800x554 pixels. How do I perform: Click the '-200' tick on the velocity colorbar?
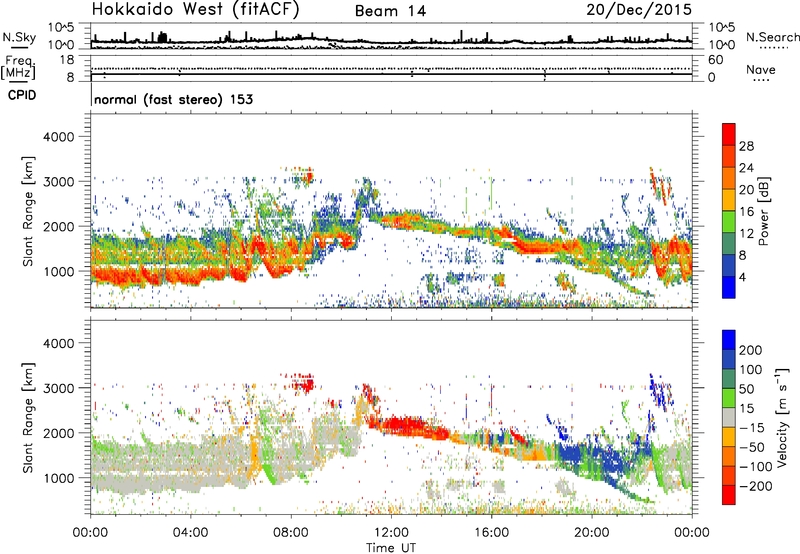[755, 486]
